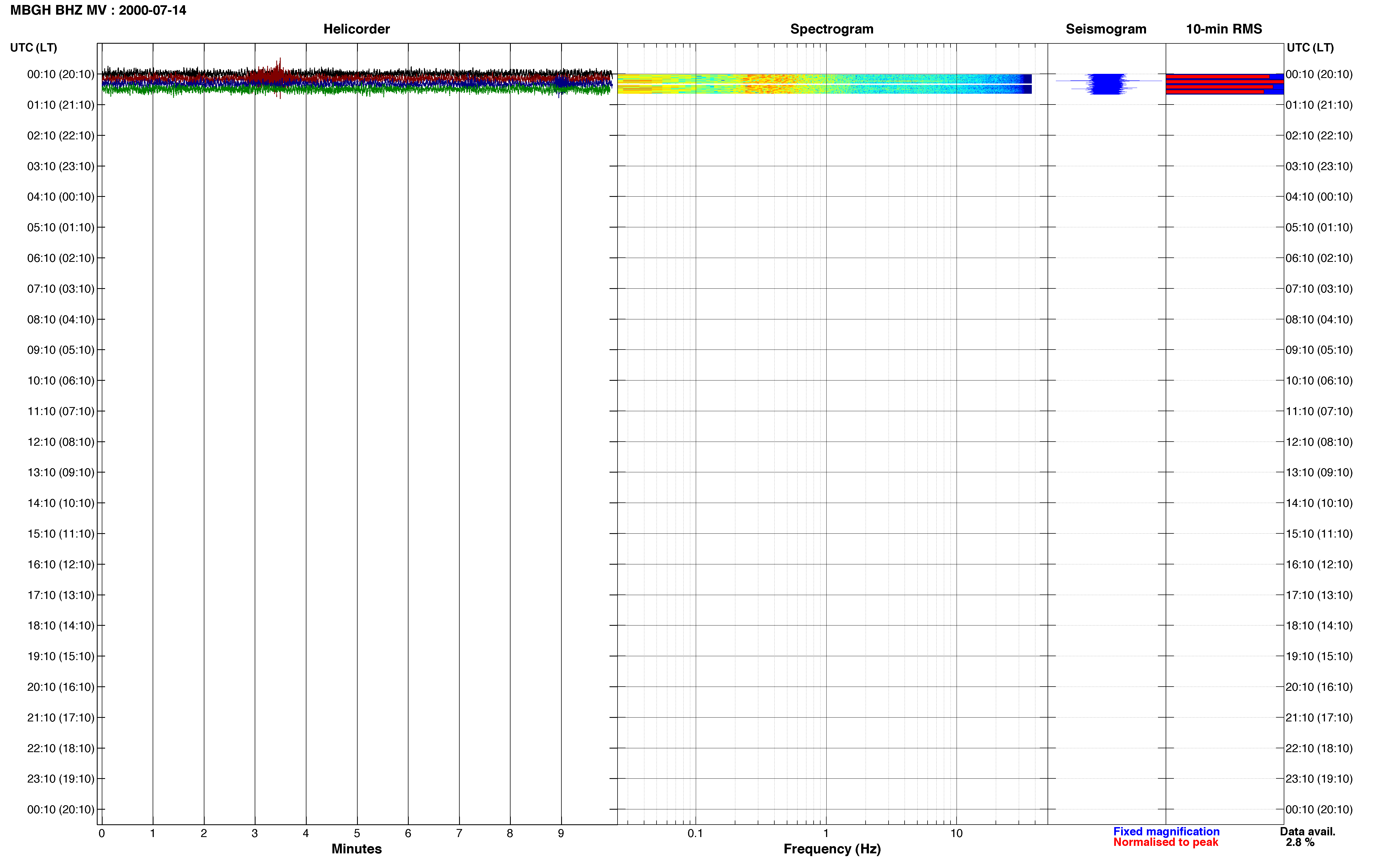Click the left 08:10 (04:10) time label
The width and height of the screenshot is (1388, 868).
[60, 320]
